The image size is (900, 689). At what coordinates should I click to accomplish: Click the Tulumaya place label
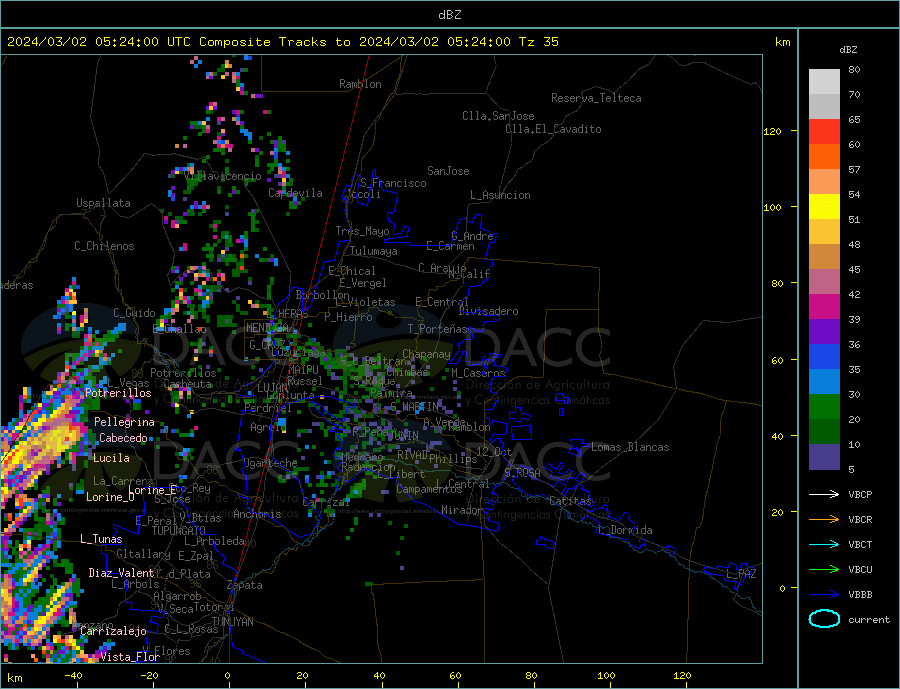[374, 251]
